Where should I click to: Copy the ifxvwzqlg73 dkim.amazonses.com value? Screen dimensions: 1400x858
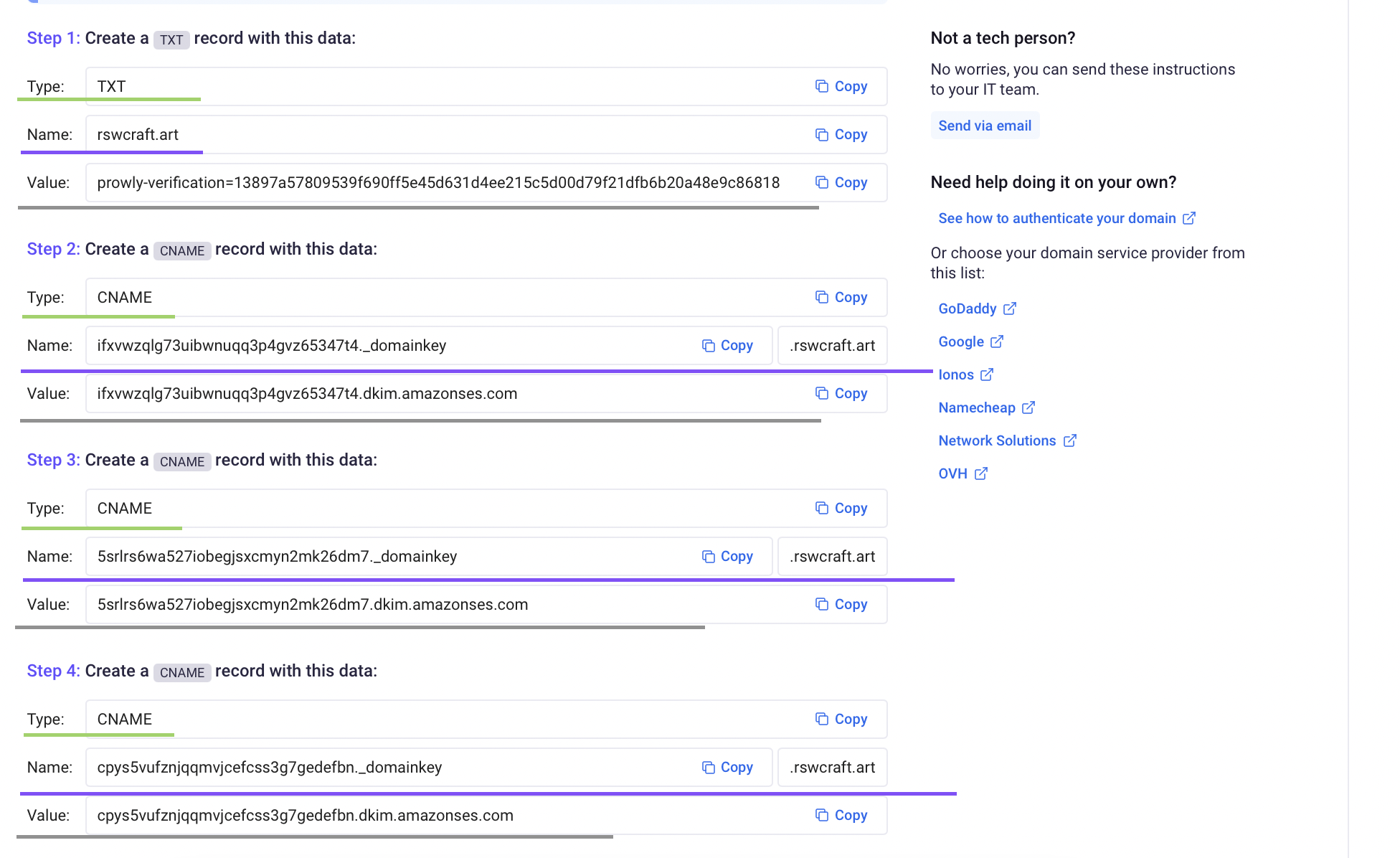[841, 393]
